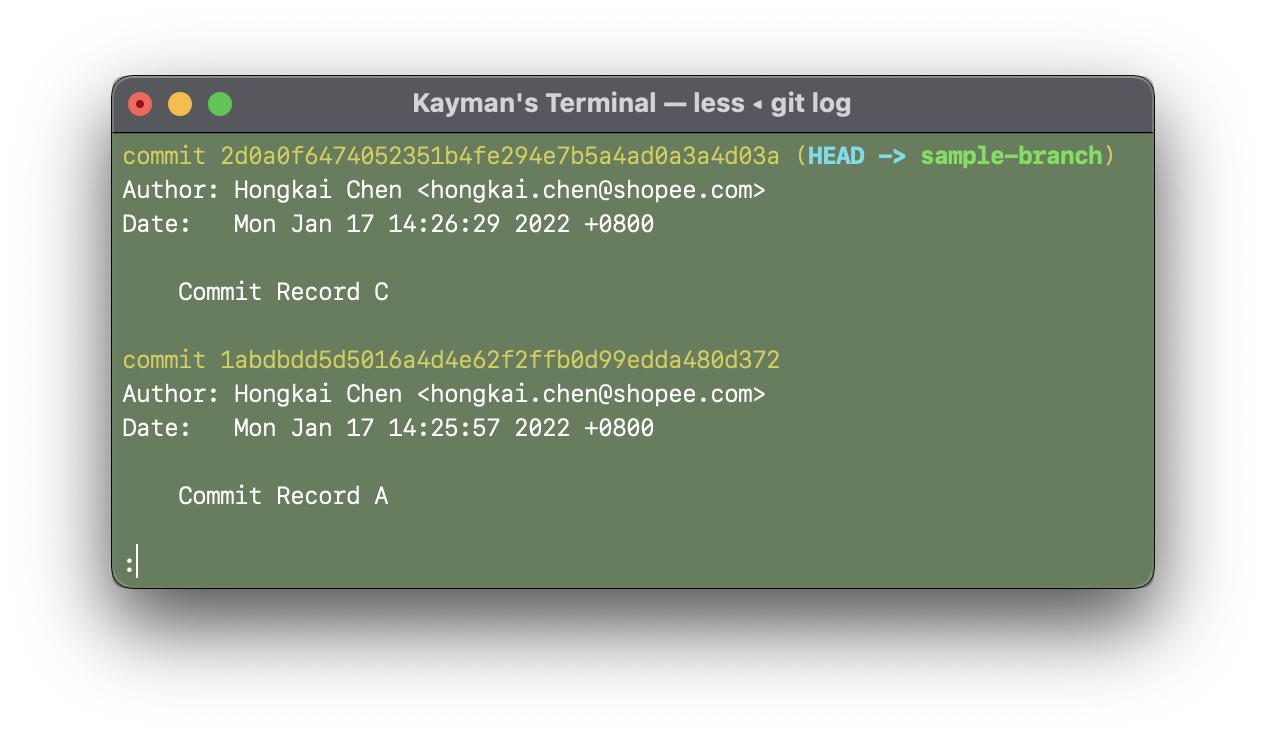Click the less pager colon prompt

[x=130, y=564]
